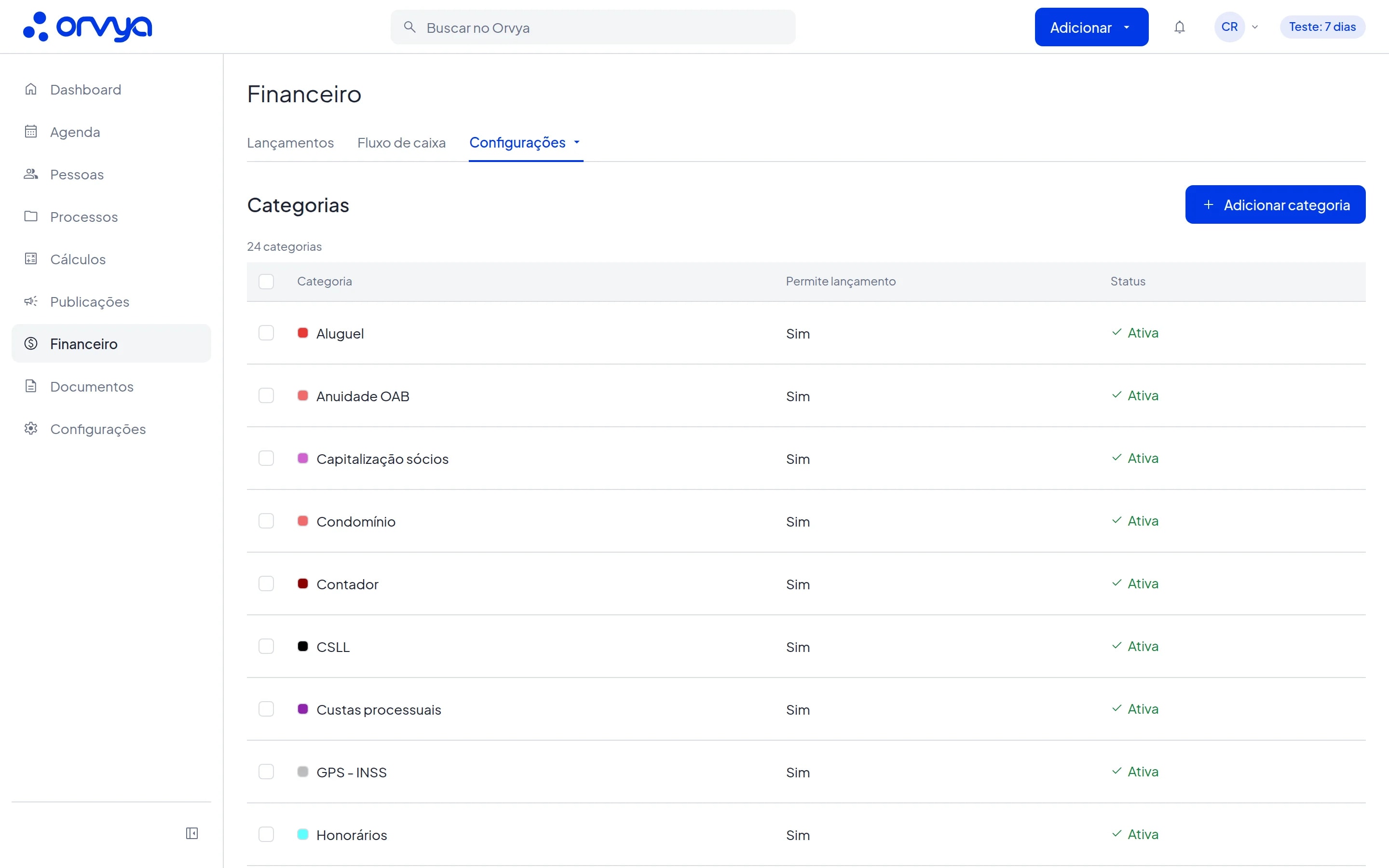Click the Condomínio category name
1389x868 pixels.
point(356,521)
